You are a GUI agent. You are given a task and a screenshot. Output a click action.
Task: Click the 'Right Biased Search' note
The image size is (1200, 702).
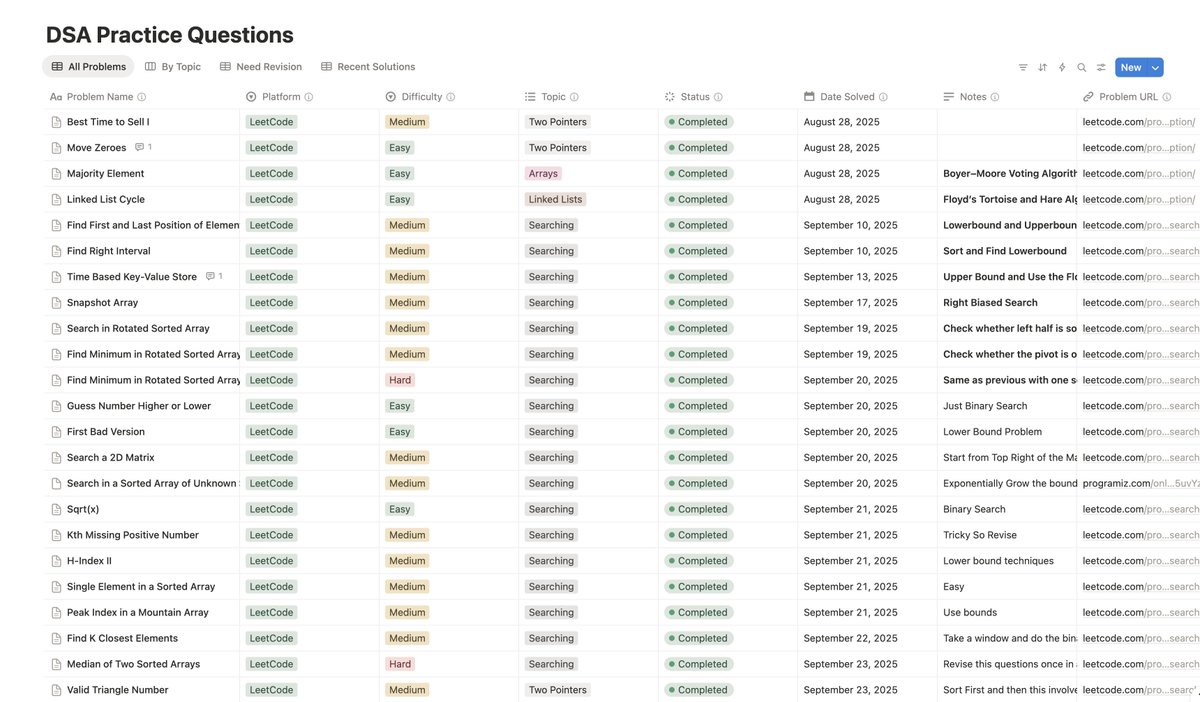(990, 302)
